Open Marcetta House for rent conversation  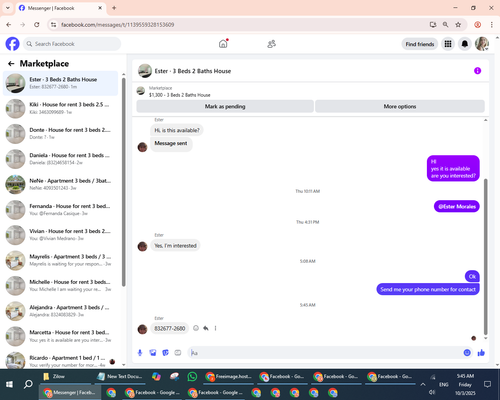point(61,336)
